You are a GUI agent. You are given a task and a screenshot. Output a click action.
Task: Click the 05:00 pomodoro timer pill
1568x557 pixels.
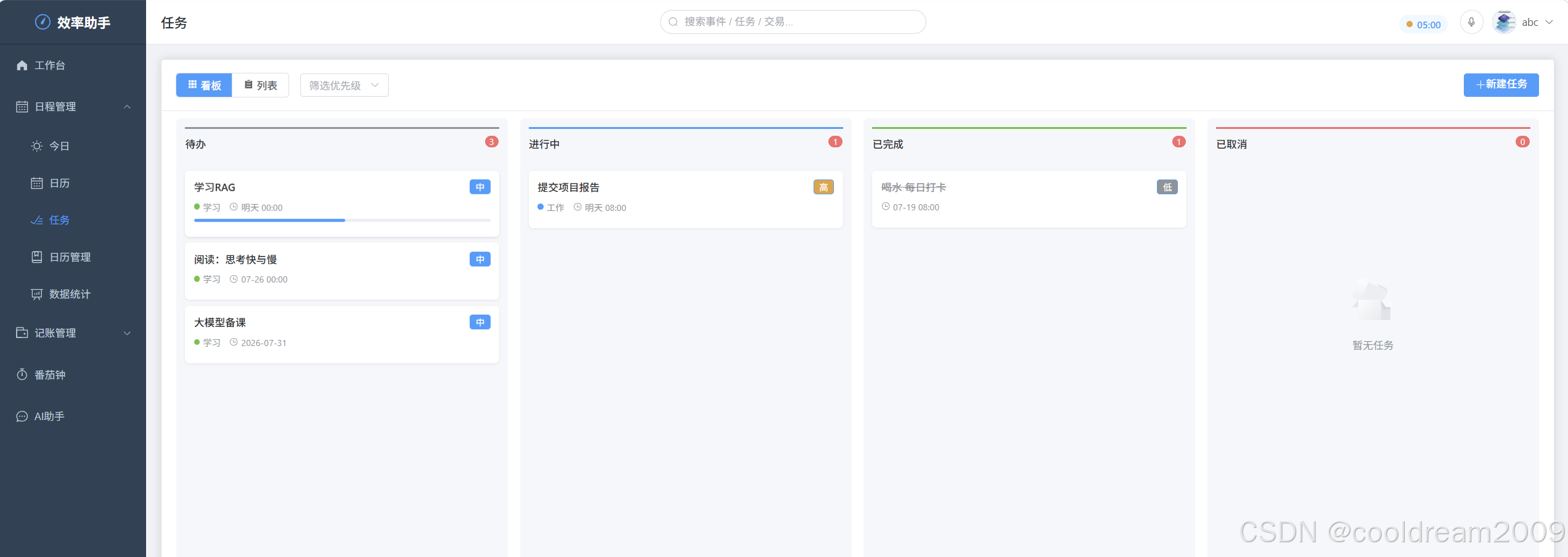[1423, 25]
